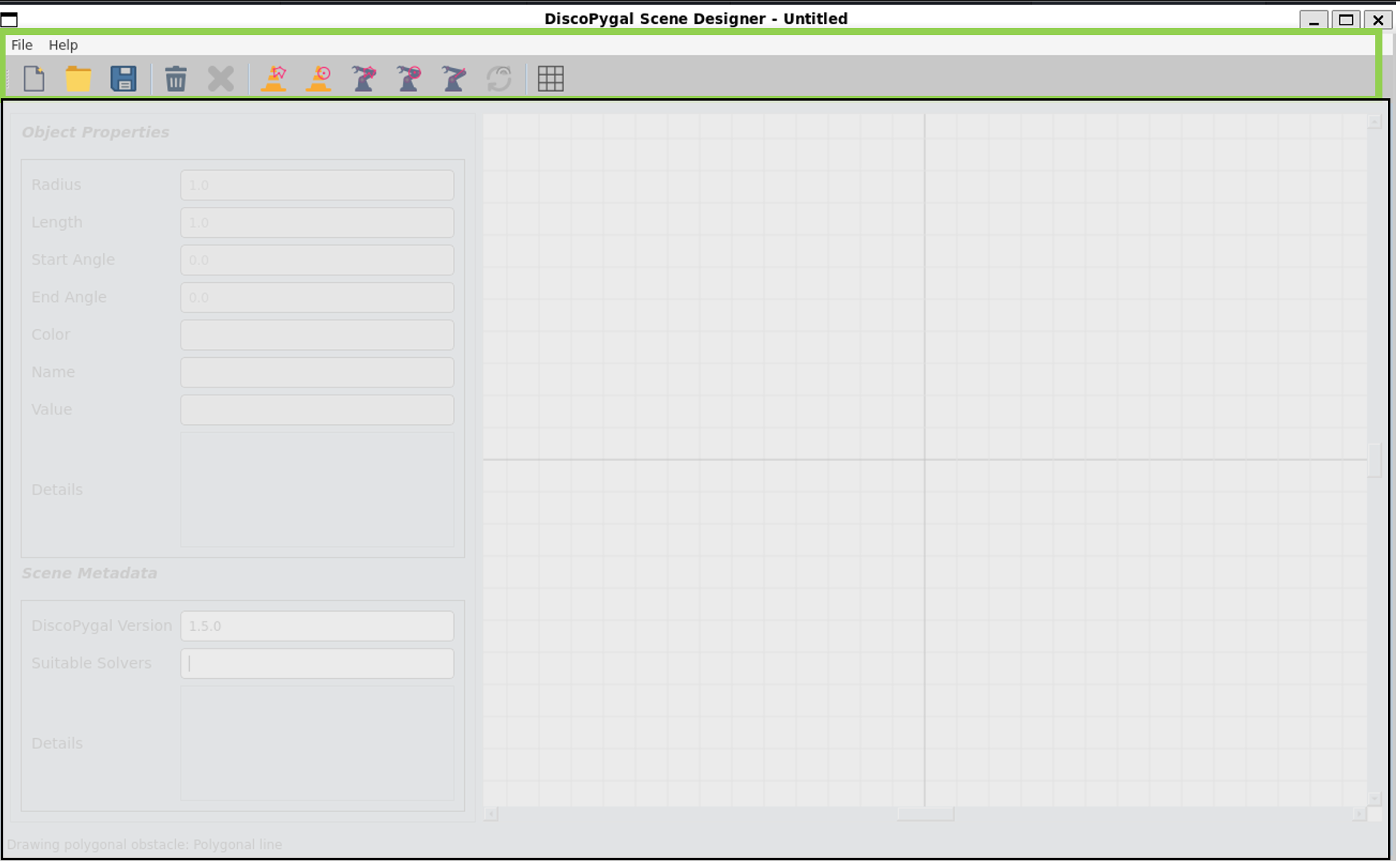1400x861 pixels.
Task: Click the Name input field
Action: point(317,372)
